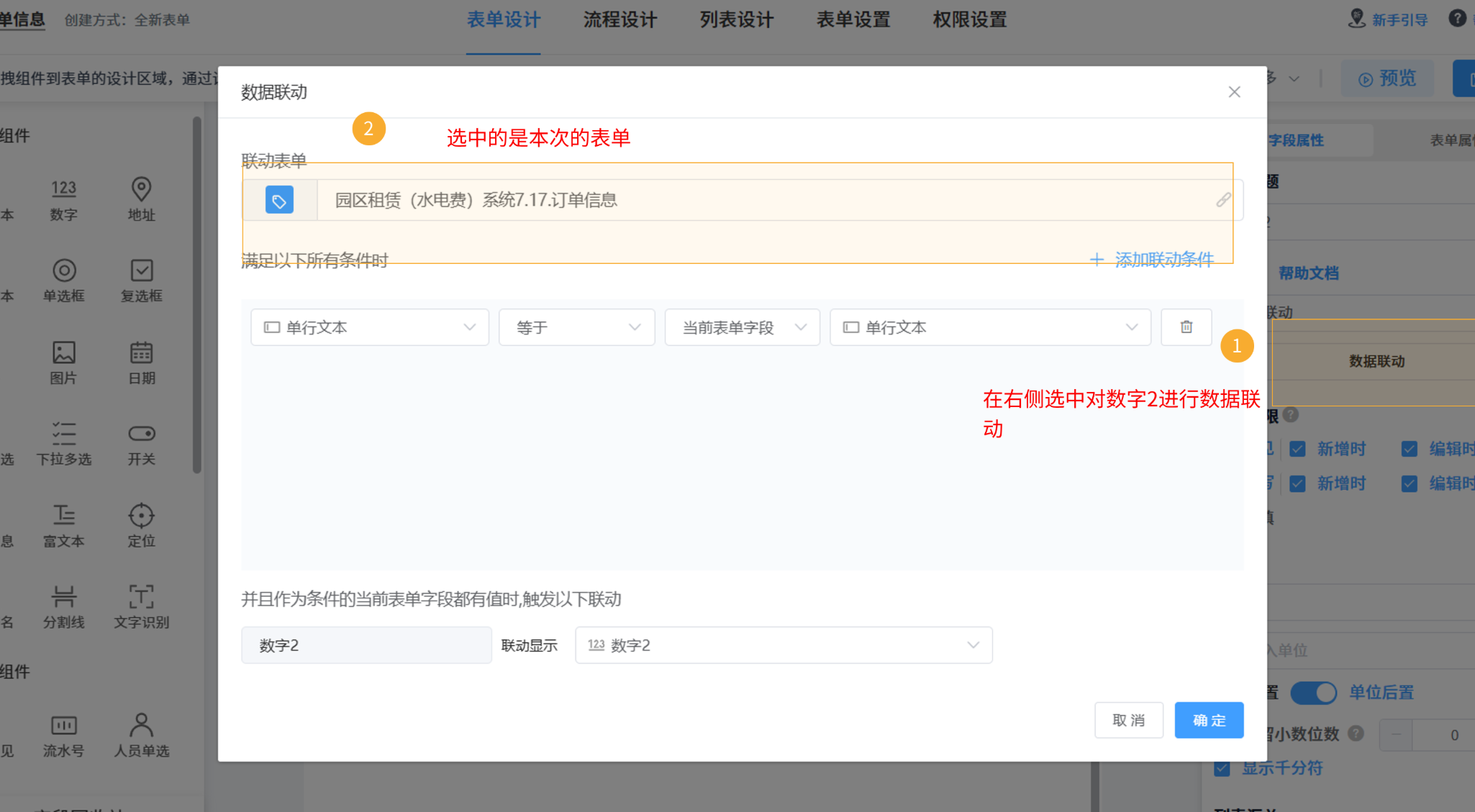
Task: Switch to 流程设计 tab
Action: coord(620,20)
